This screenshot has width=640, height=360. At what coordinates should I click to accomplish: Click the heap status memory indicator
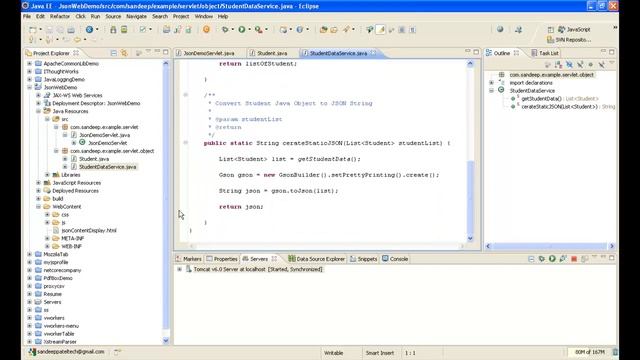(589, 352)
